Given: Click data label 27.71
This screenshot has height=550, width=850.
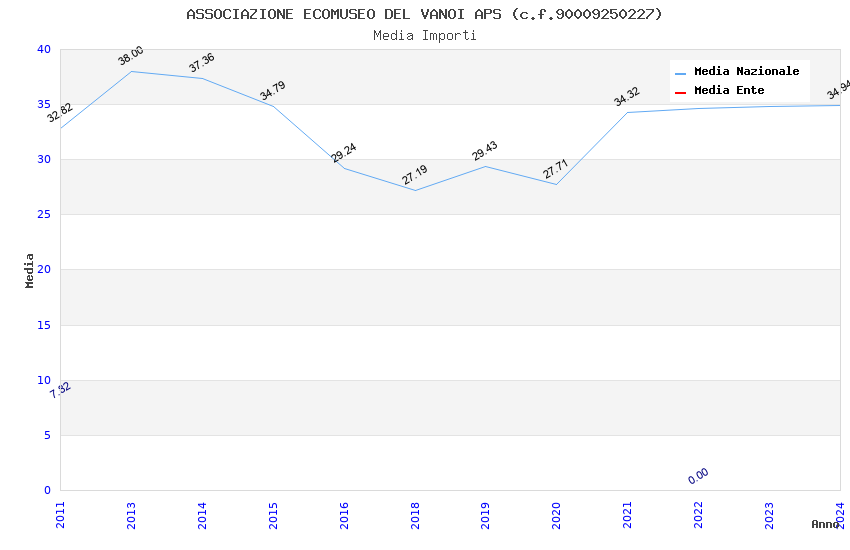Looking at the screenshot, I should pyautogui.click(x=556, y=169).
